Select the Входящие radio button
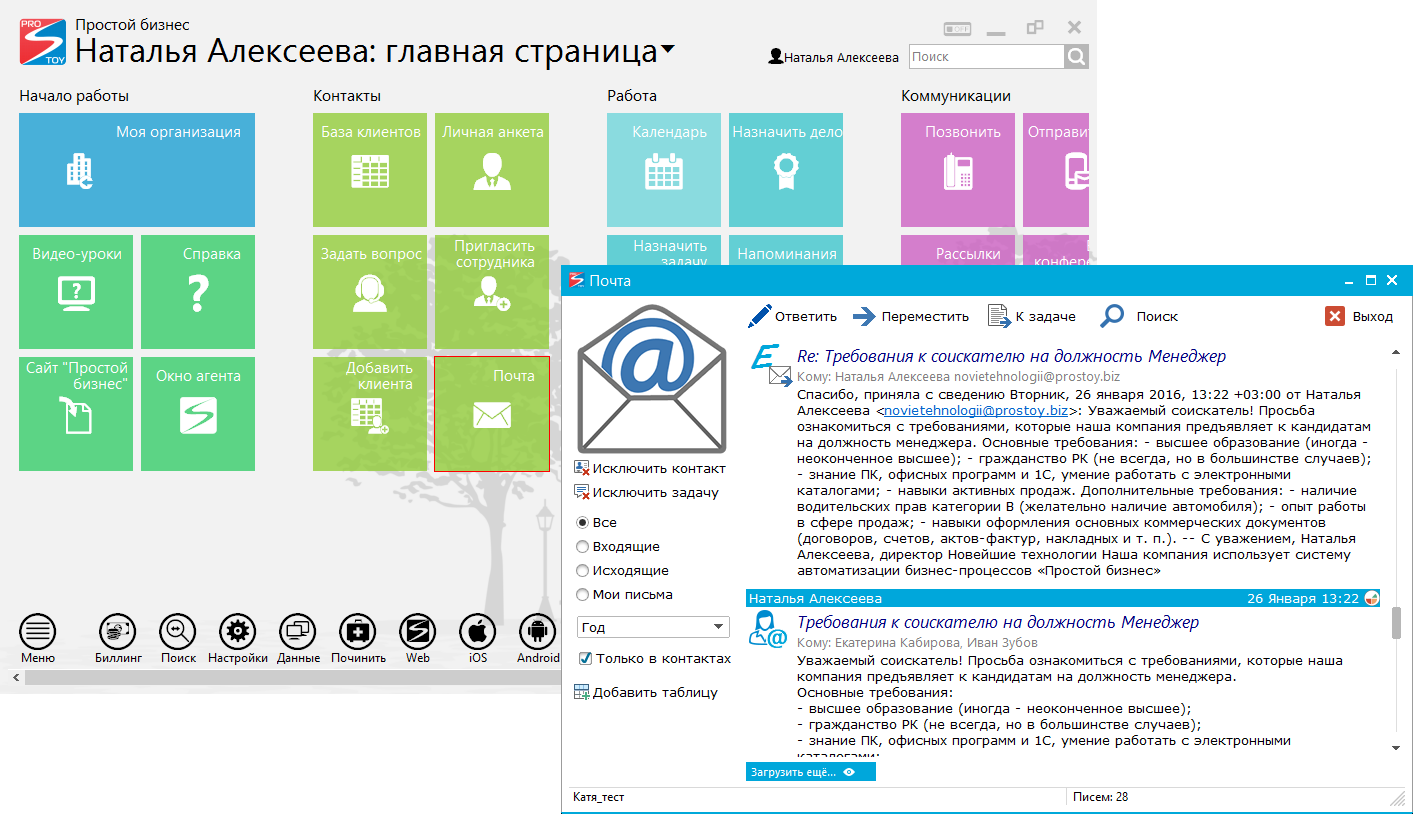This screenshot has height=818, width=1420. 583,547
